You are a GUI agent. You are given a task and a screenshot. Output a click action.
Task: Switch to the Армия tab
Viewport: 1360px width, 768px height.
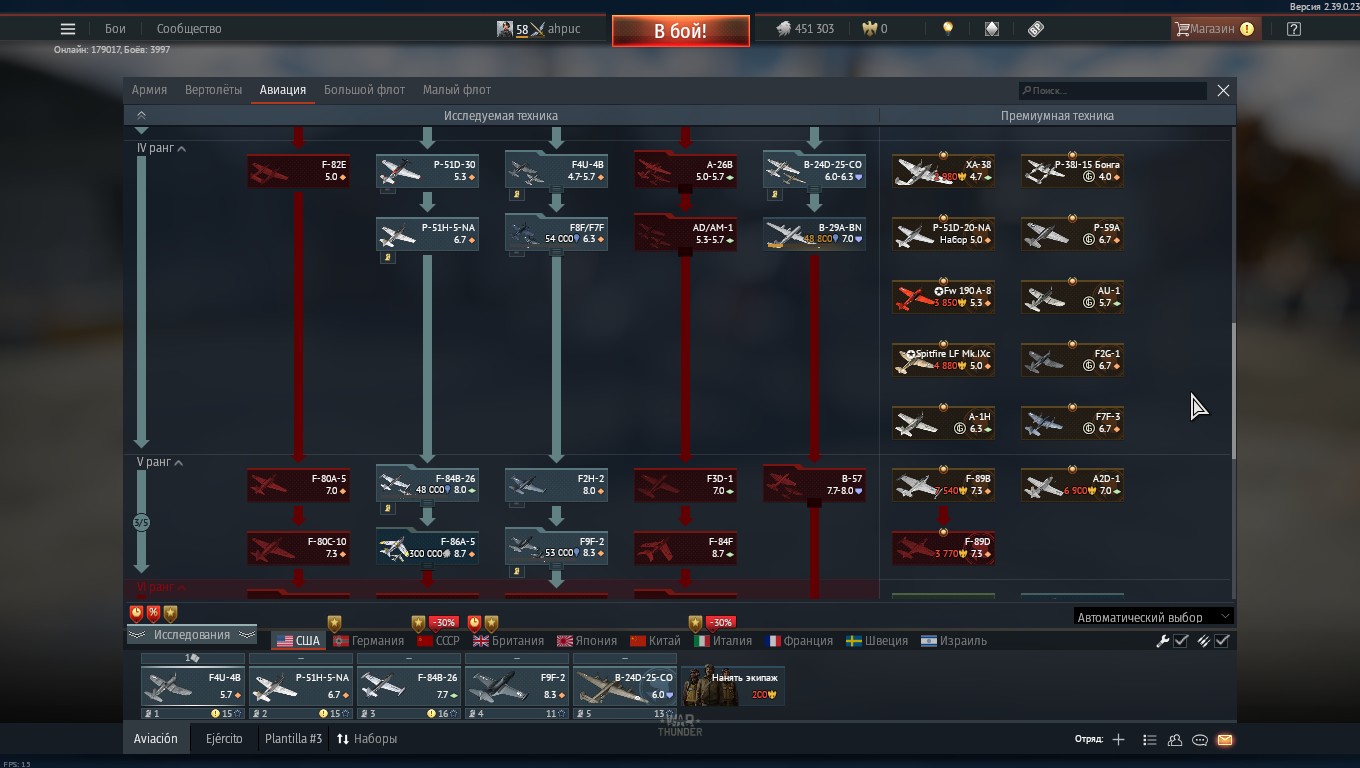click(149, 90)
